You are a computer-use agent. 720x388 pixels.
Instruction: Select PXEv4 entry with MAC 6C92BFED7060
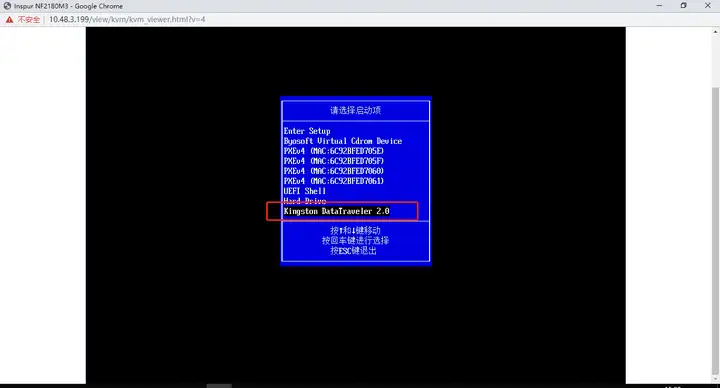pos(333,171)
